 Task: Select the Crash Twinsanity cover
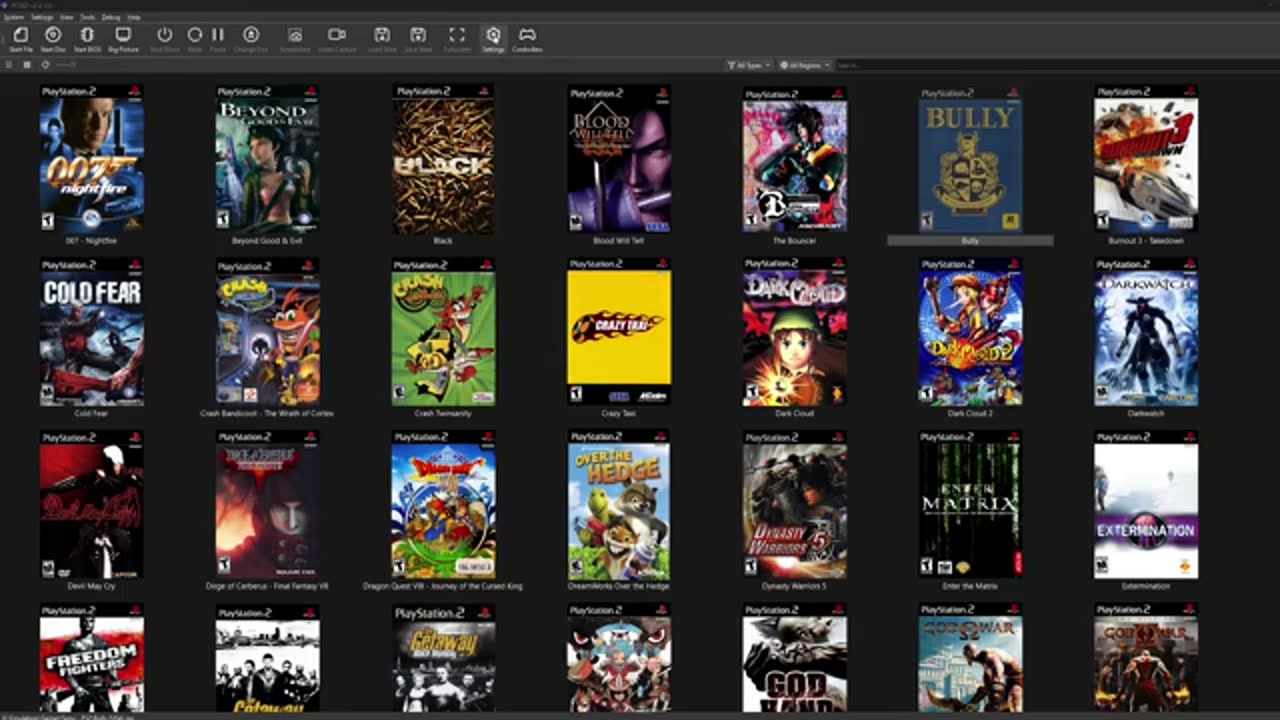[x=443, y=332]
